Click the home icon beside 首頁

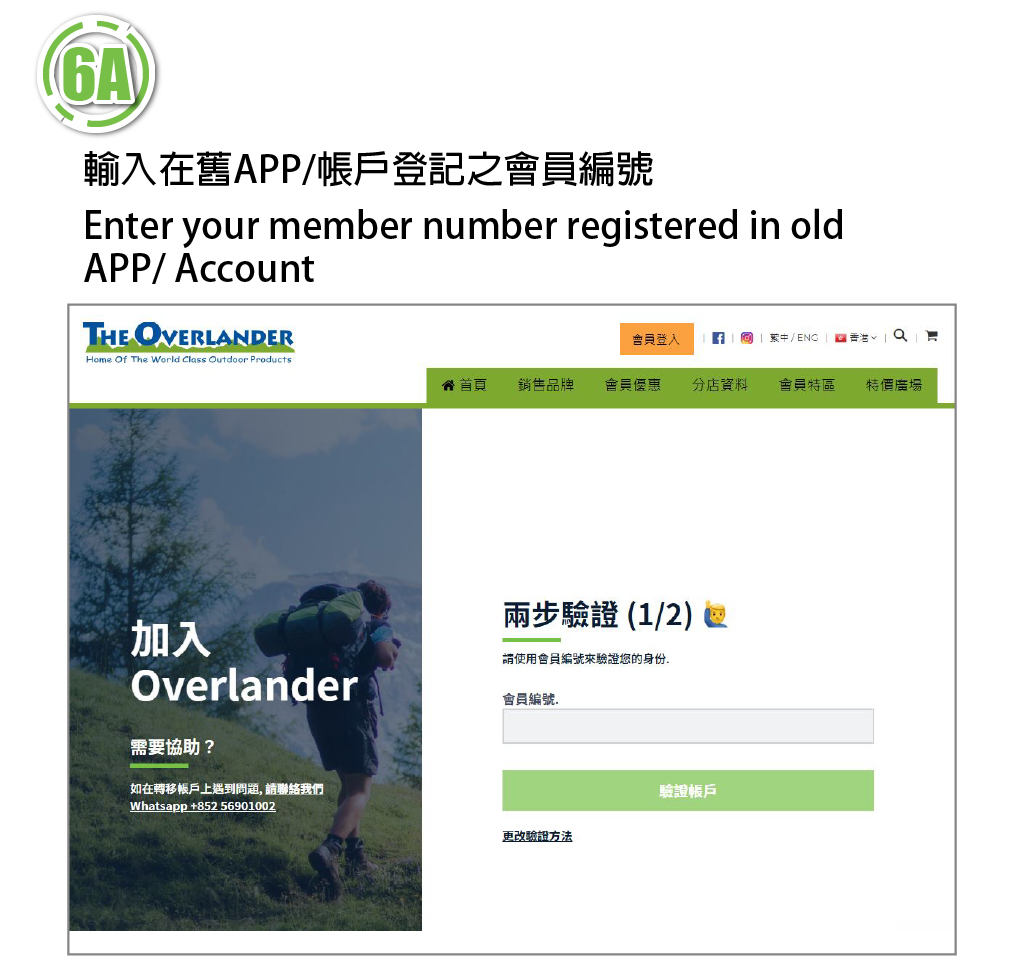(448, 385)
